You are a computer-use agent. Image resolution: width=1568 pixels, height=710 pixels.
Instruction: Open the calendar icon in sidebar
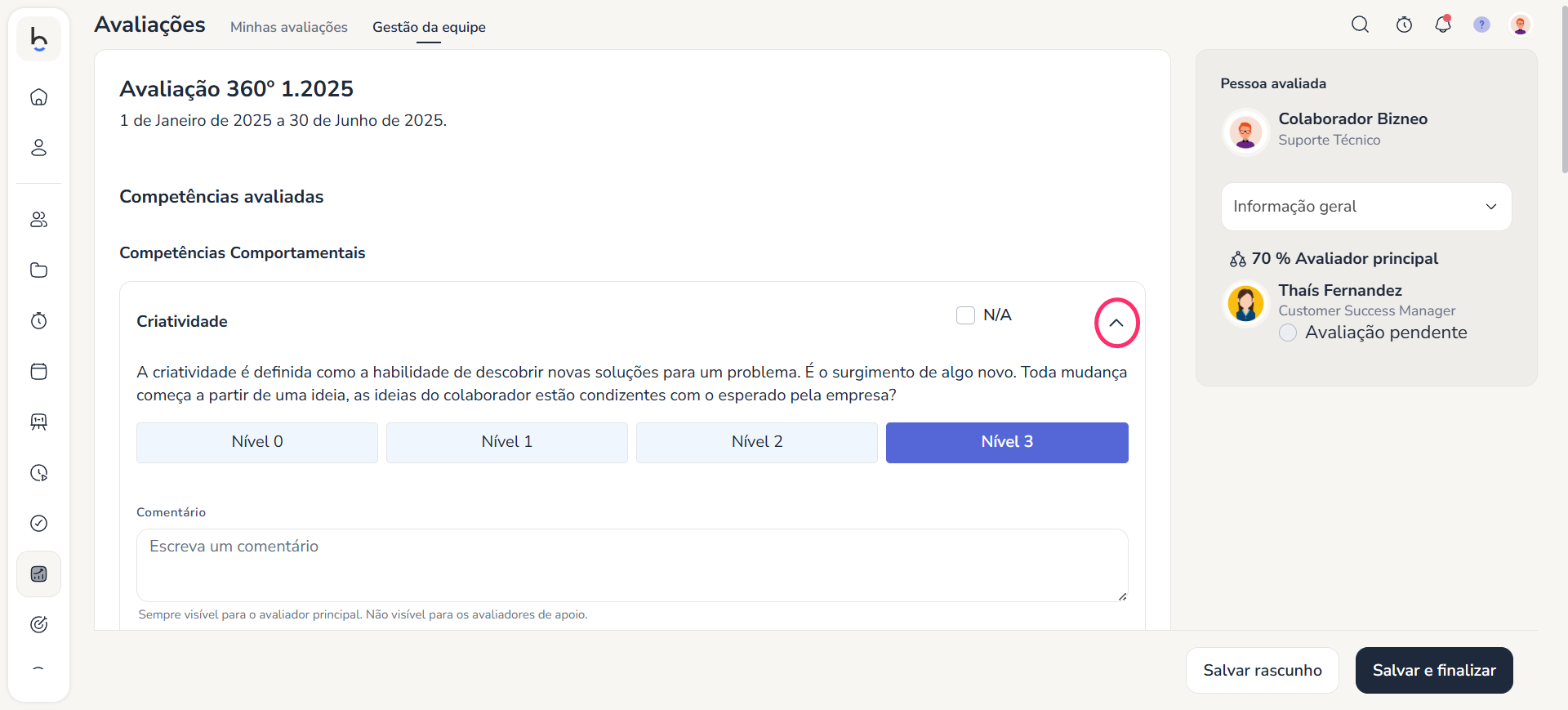(x=38, y=372)
